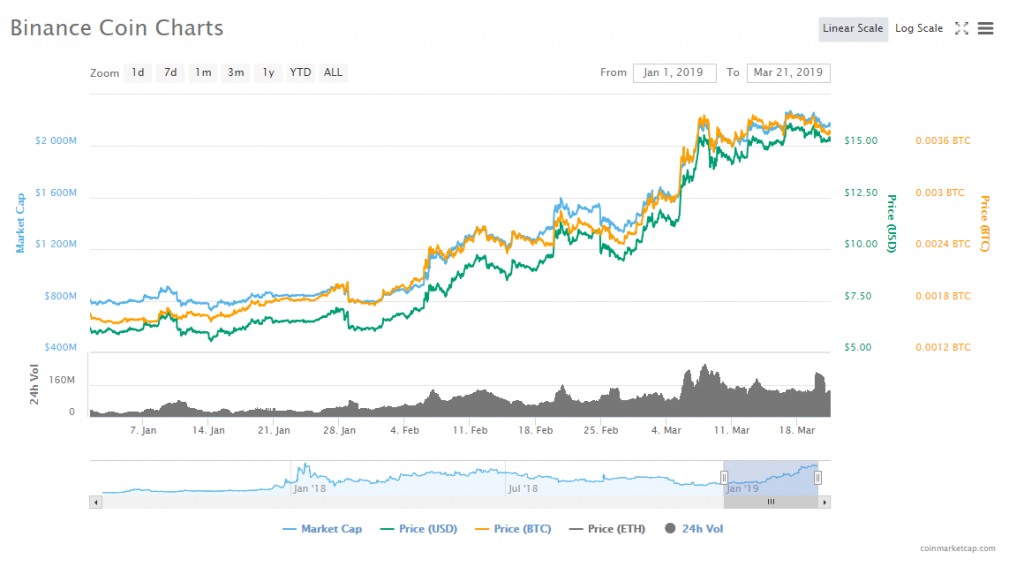
Task: Click the $400M market cap label
Action: pyautogui.click(x=60, y=348)
